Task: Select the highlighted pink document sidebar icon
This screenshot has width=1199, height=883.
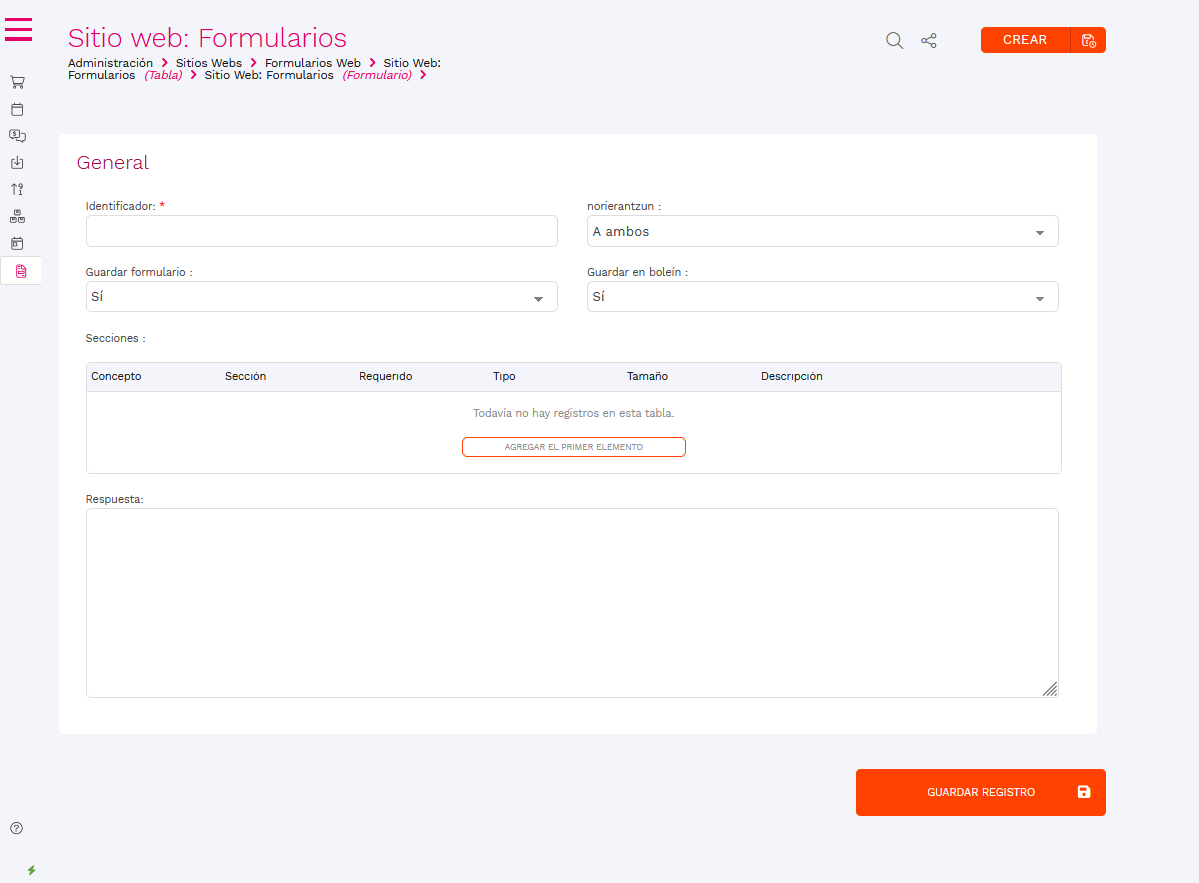Action: [21, 271]
